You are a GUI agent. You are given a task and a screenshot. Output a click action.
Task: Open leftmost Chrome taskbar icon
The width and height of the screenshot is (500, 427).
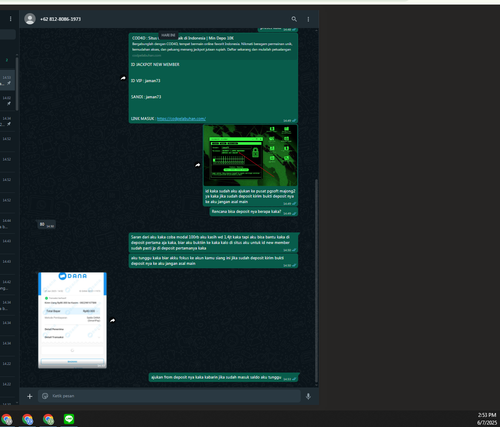point(7,419)
